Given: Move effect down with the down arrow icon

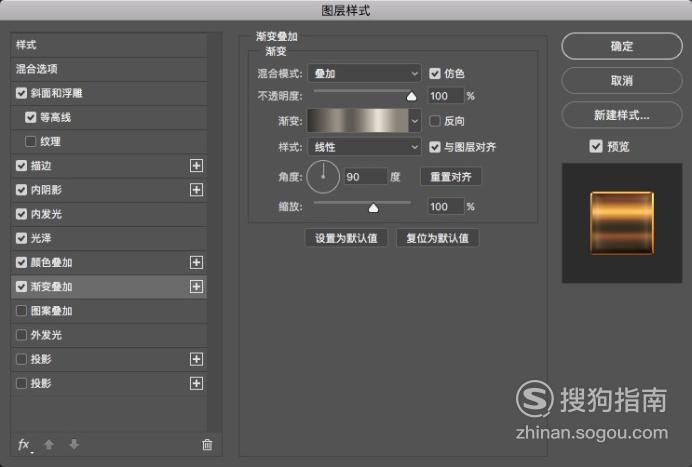Looking at the screenshot, I should (74, 444).
